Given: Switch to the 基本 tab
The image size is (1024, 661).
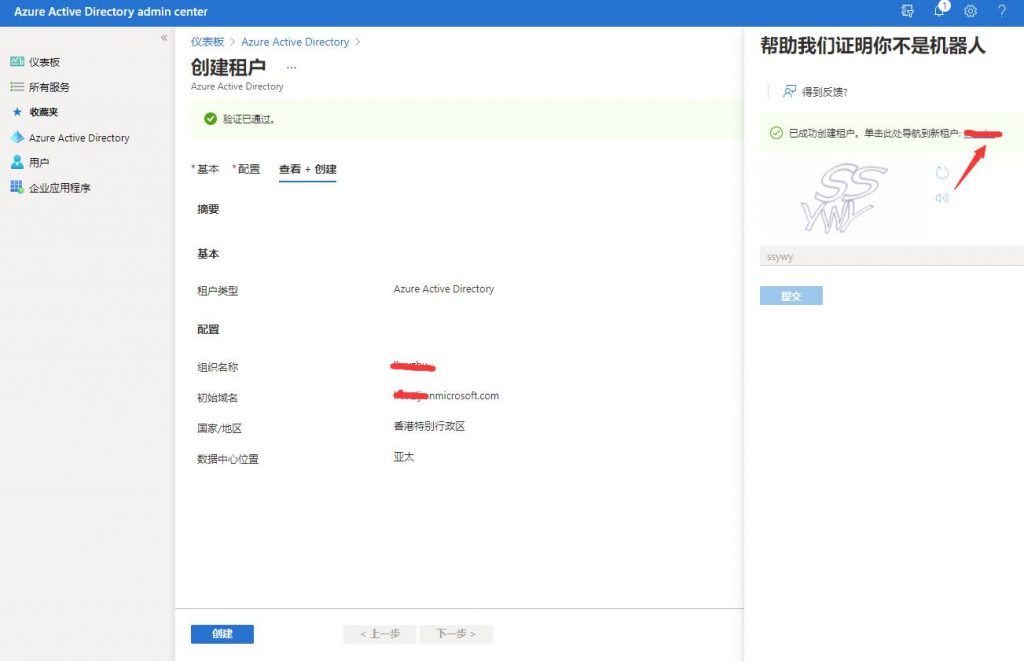Looking at the screenshot, I should (x=206, y=169).
